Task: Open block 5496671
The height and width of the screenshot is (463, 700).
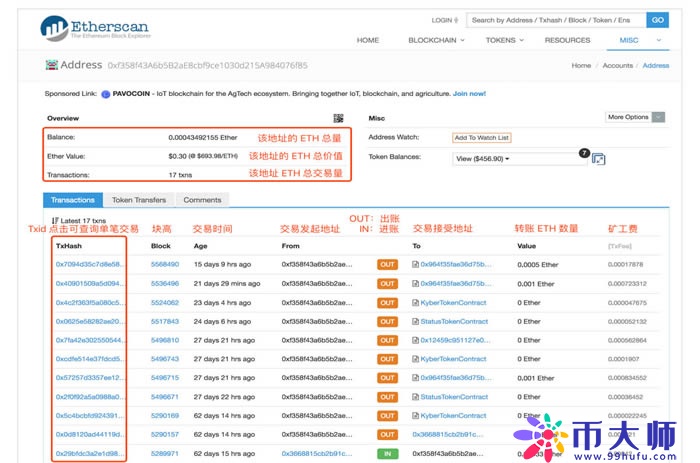Action: tap(165, 397)
